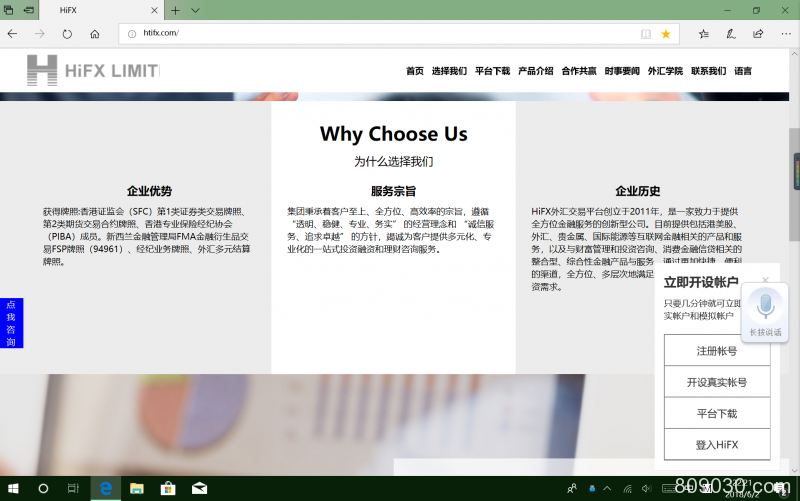Reload the current page
The image size is (800, 501).
(x=67, y=34)
